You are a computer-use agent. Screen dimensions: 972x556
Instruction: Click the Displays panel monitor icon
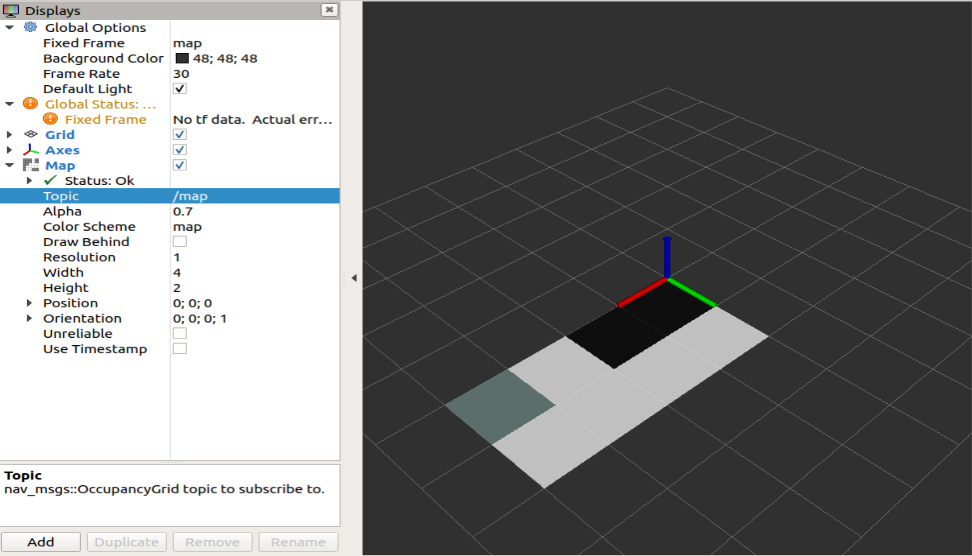(11, 11)
